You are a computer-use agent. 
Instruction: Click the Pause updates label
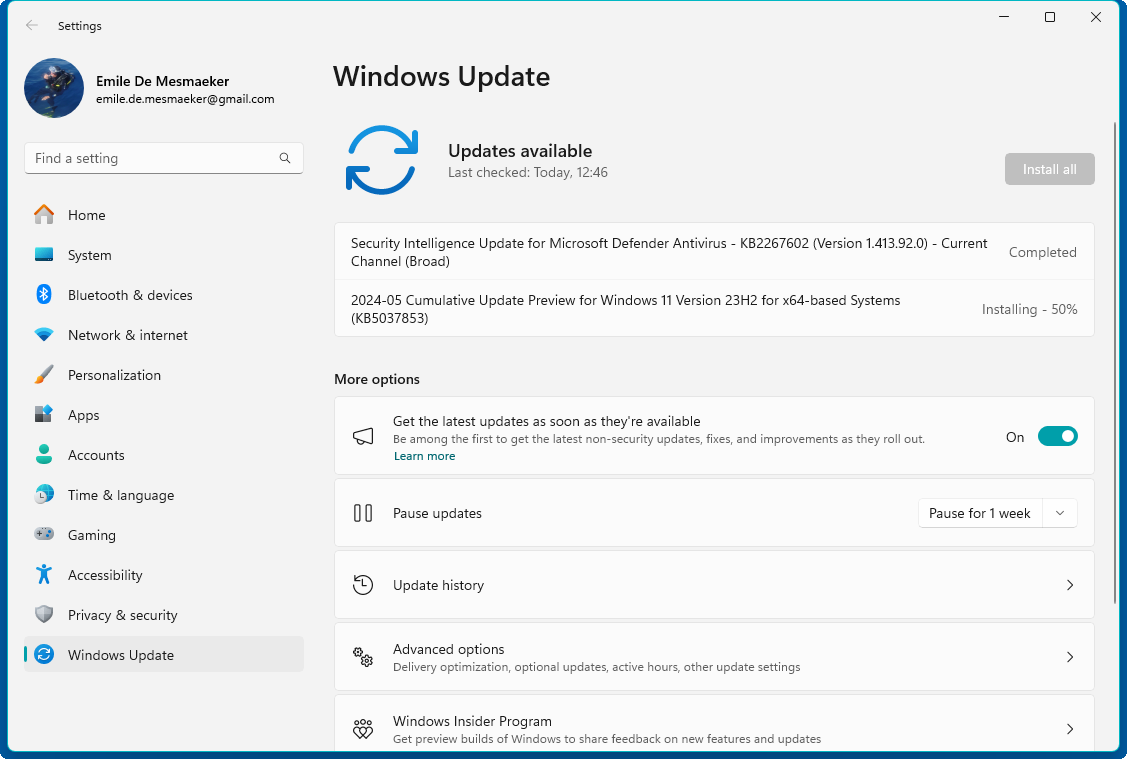pyautogui.click(x=437, y=513)
